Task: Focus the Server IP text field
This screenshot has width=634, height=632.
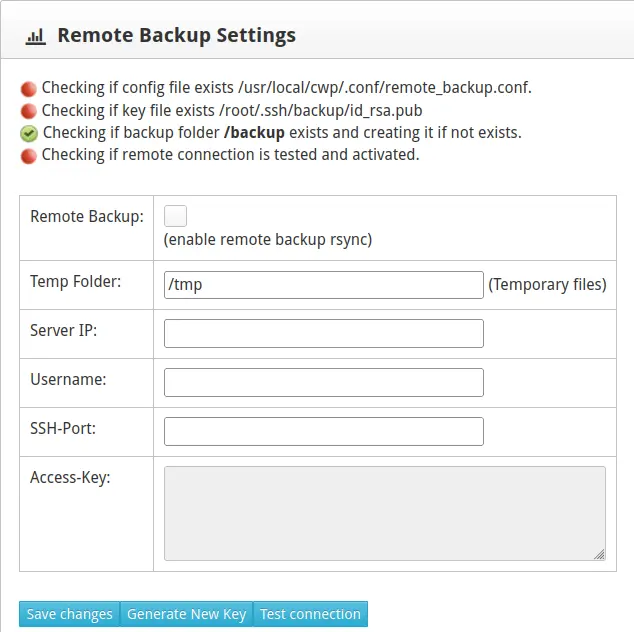Action: (323, 333)
